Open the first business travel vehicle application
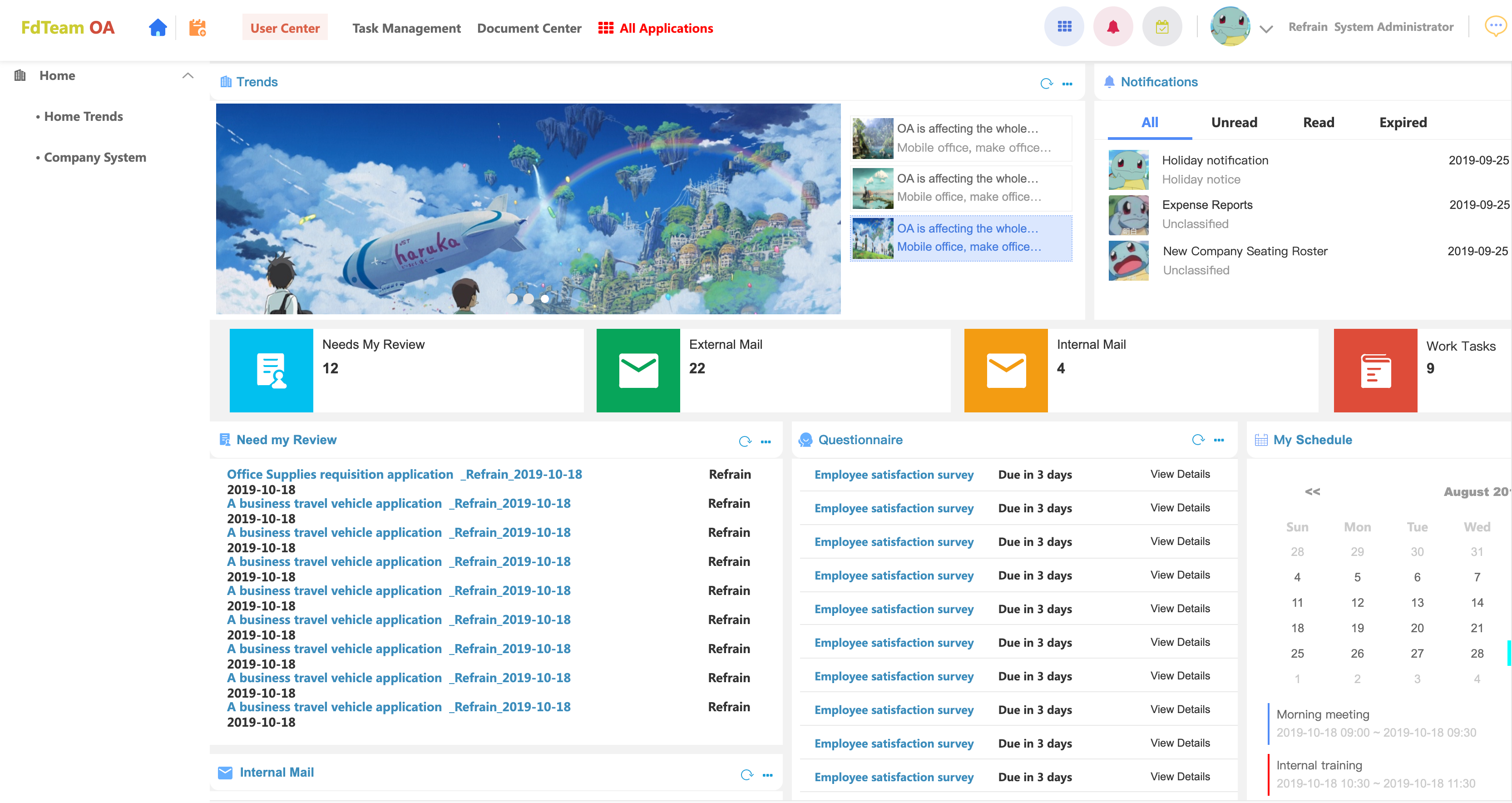The image size is (1512, 803). pyautogui.click(x=399, y=503)
